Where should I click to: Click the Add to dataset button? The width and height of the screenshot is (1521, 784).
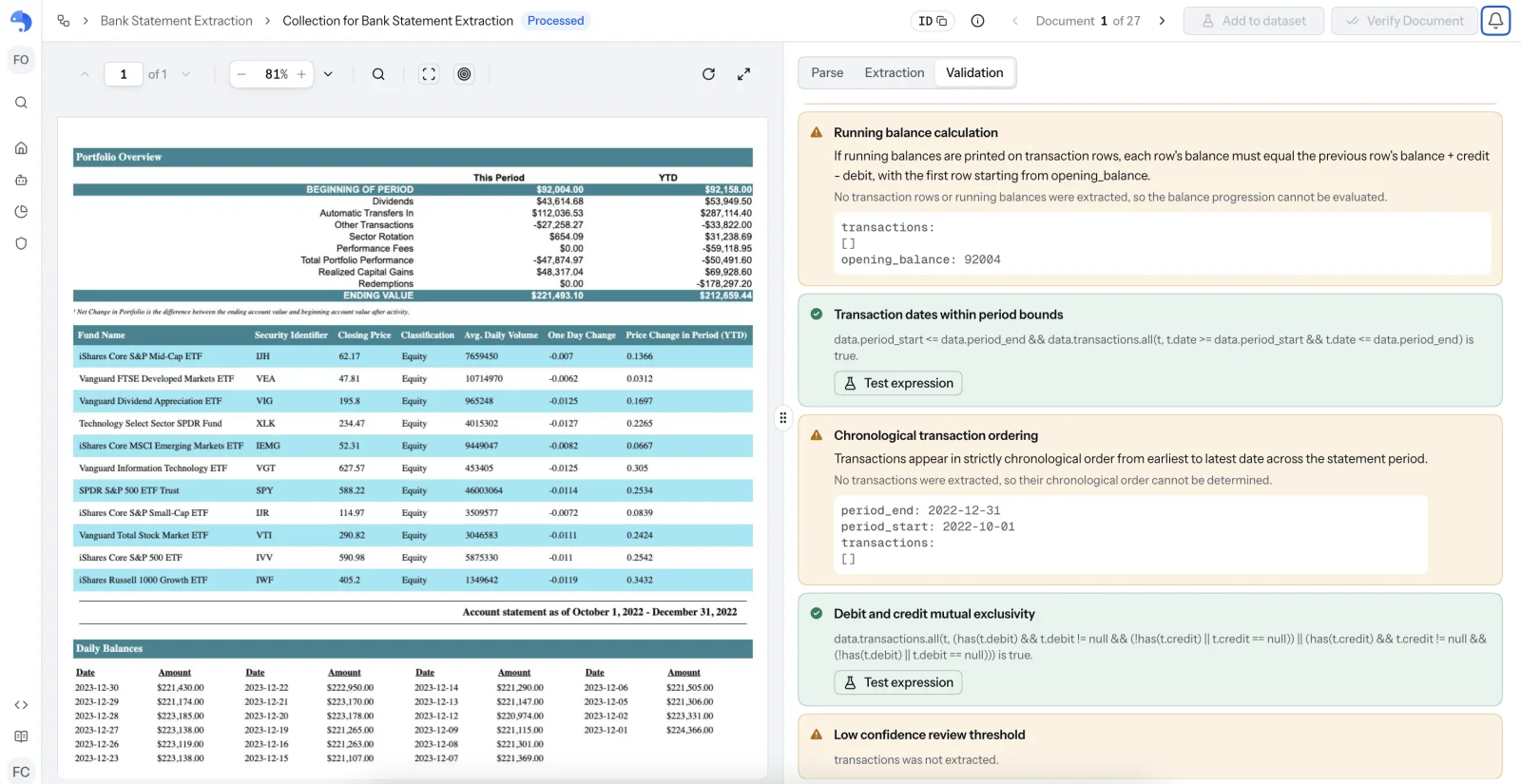pyautogui.click(x=1253, y=21)
